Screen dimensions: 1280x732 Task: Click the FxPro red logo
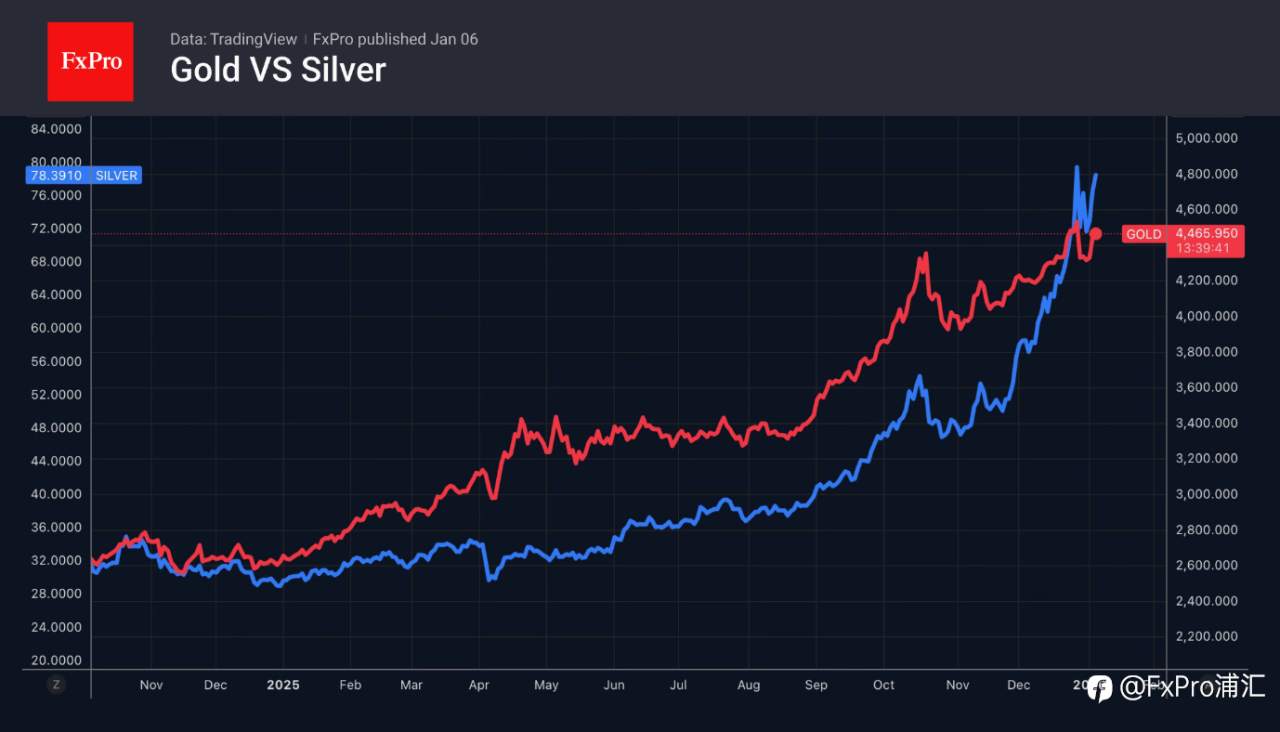(90, 61)
